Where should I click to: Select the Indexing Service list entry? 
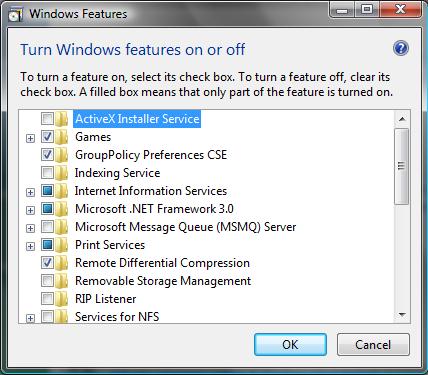click(x=117, y=173)
